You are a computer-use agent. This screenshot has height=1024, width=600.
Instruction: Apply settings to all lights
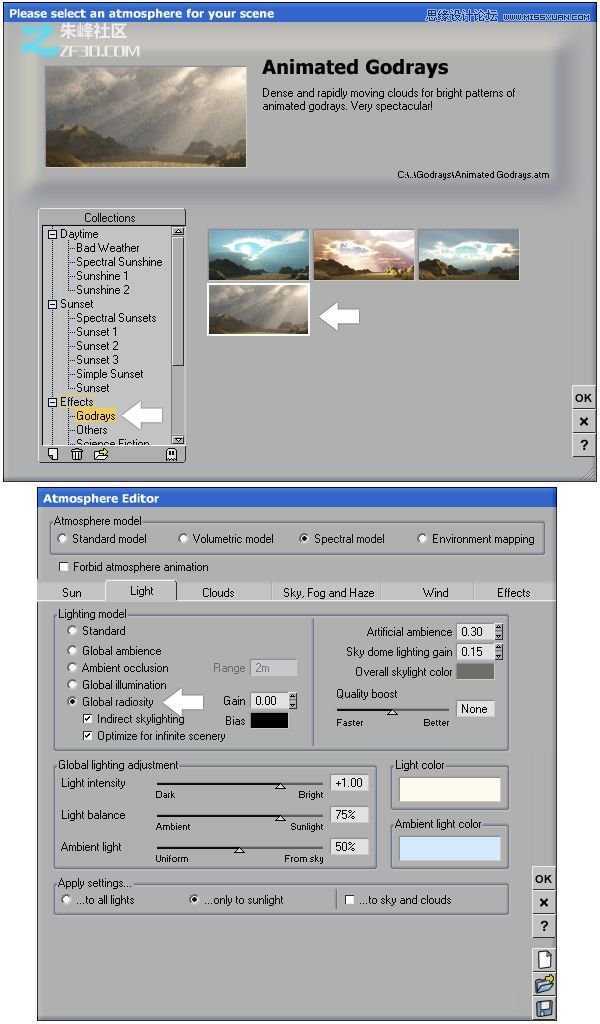tap(67, 899)
